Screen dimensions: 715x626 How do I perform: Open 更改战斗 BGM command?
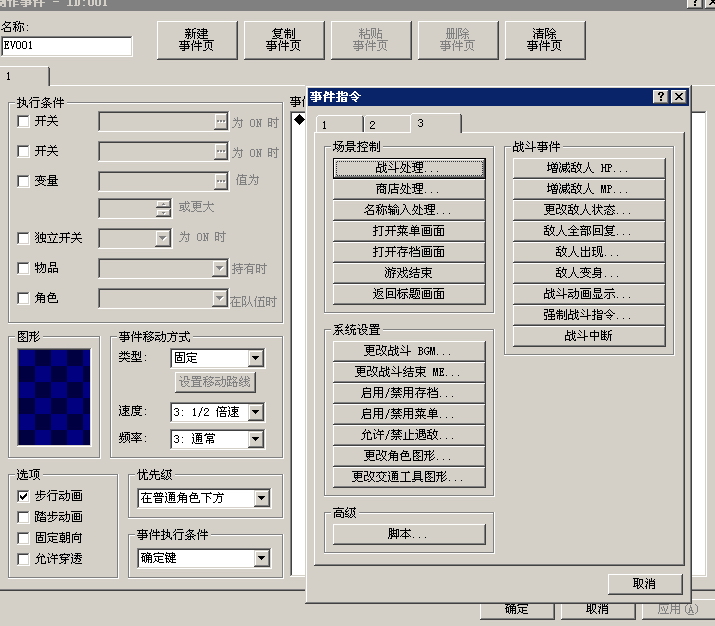pyautogui.click(x=409, y=351)
